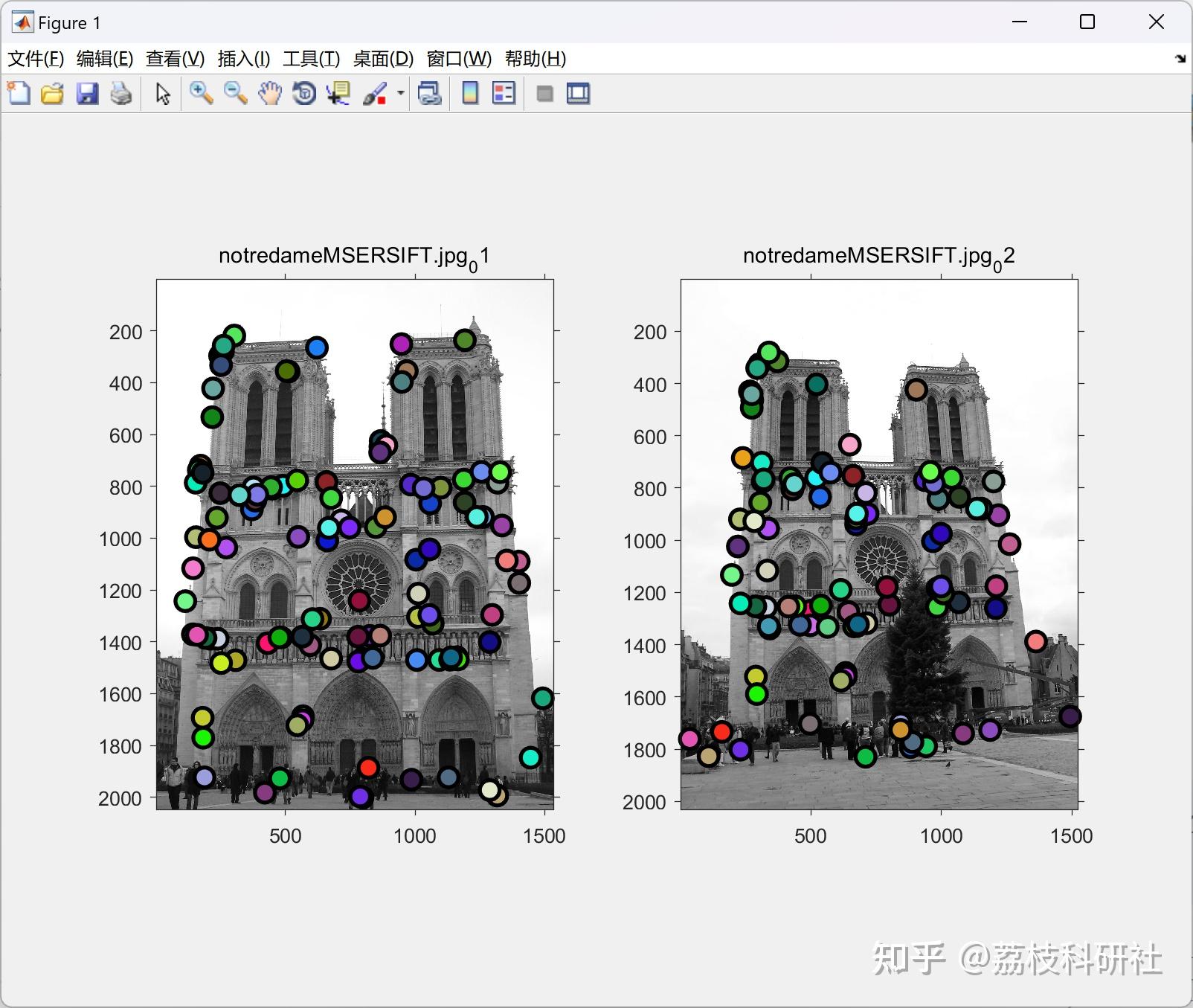Image resolution: width=1193 pixels, height=1008 pixels.
Task: Show Plot Tools and dock figure
Action: point(578,93)
